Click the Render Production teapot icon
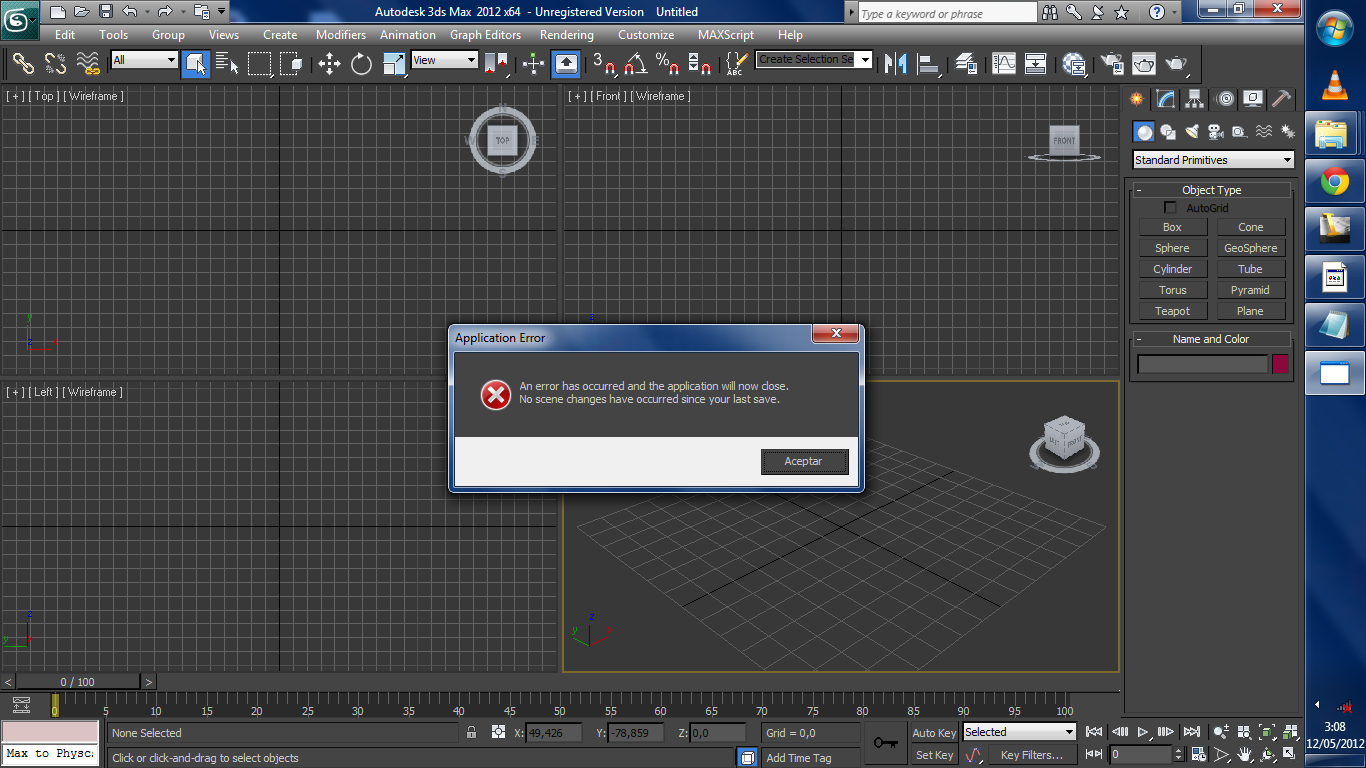 pos(1177,64)
